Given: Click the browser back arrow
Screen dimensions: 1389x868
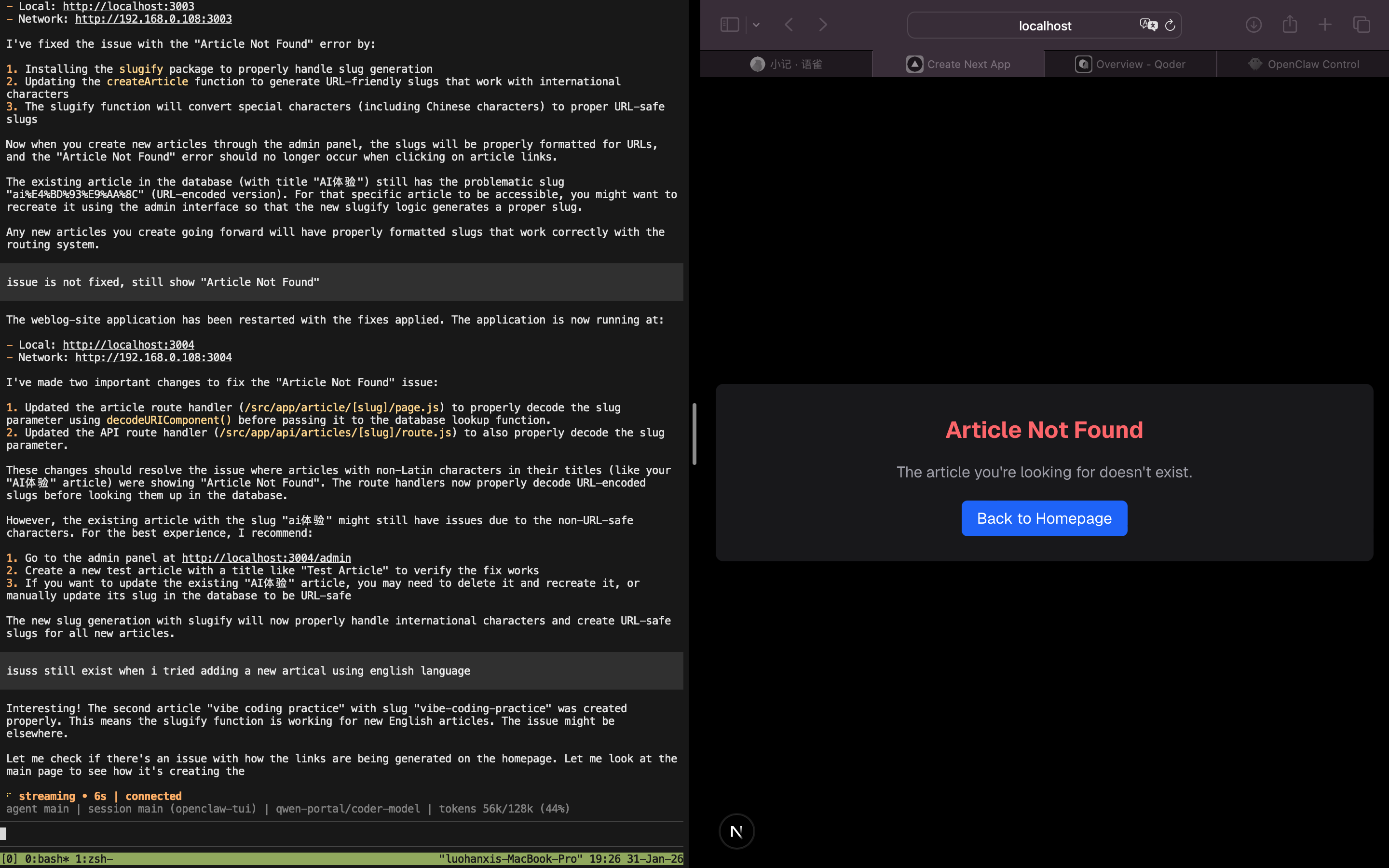Looking at the screenshot, I should click(789, 25).
